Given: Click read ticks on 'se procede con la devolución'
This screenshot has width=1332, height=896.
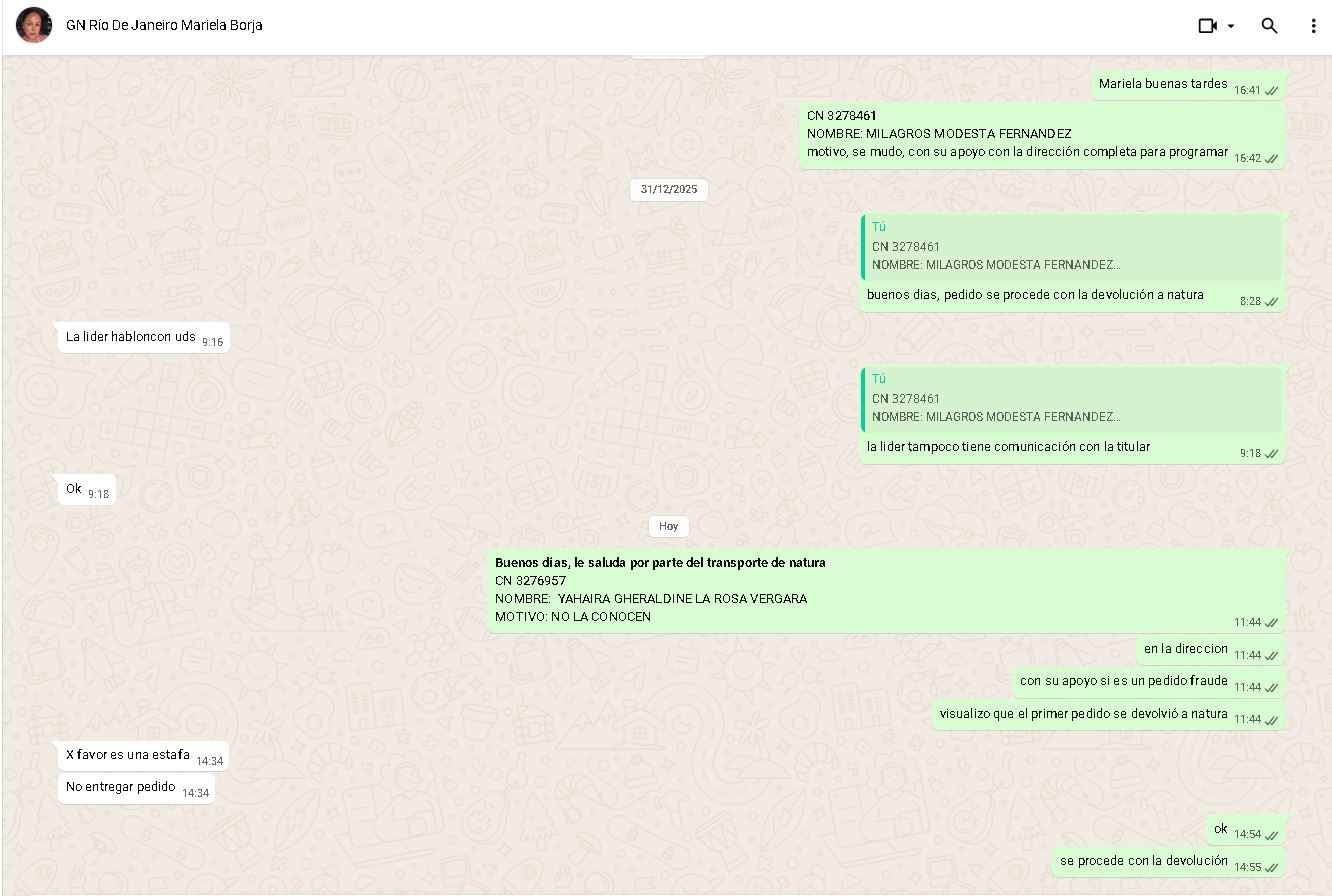Looking at the screenshot, I should (1272, 868).
